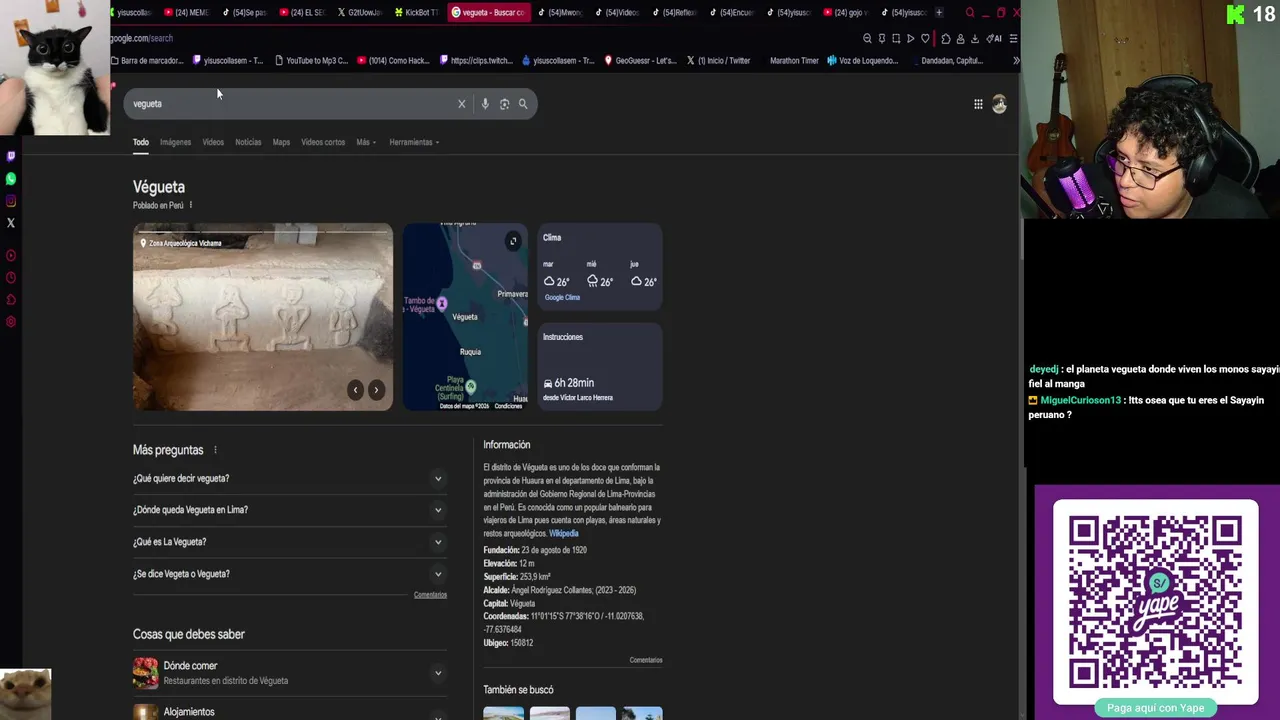Screen dimensions: 1280x720
Task: Show the next Végueta photo
Action: pyautogui.click(x=376, y=390)
